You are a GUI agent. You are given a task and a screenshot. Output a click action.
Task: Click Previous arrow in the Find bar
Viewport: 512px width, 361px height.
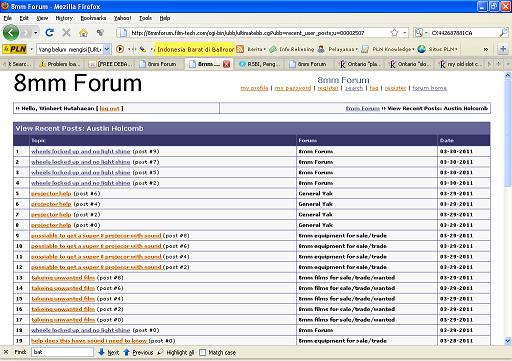(x=138, y=352)
